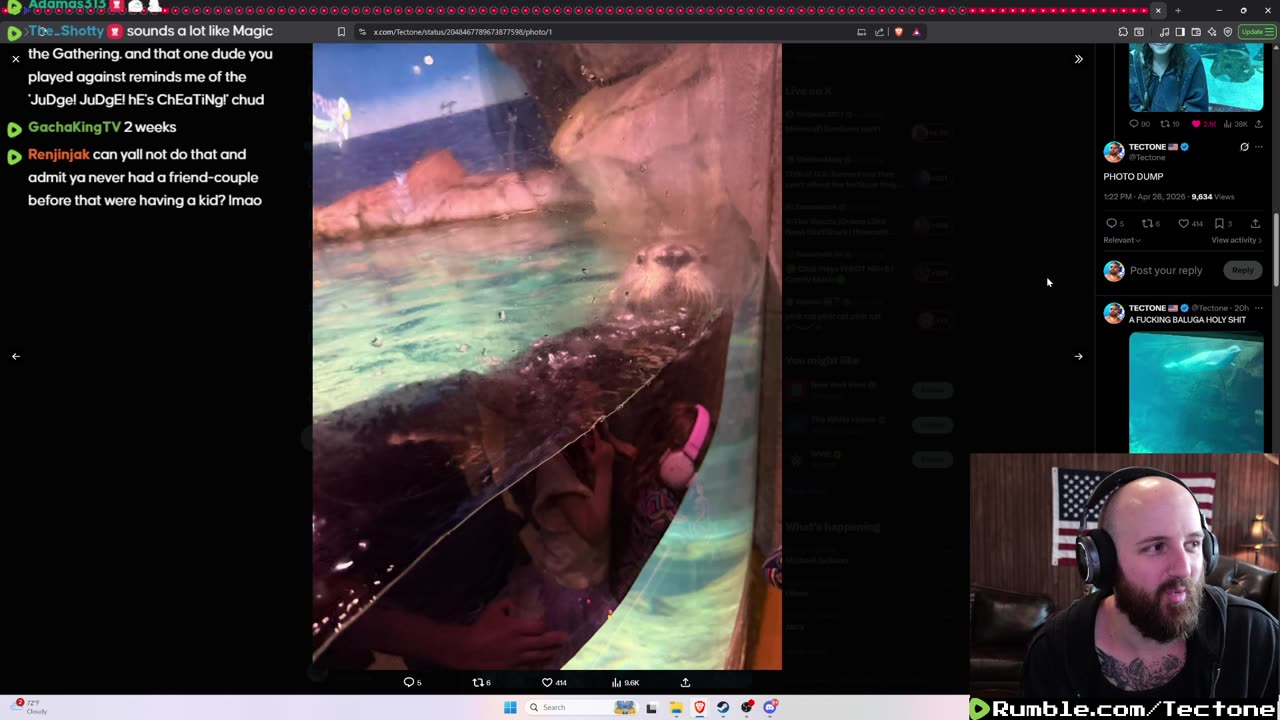Click the repost icon on PHOTO DUMP post
The height and width of the screenshot is (720, 1280).
1147,223
